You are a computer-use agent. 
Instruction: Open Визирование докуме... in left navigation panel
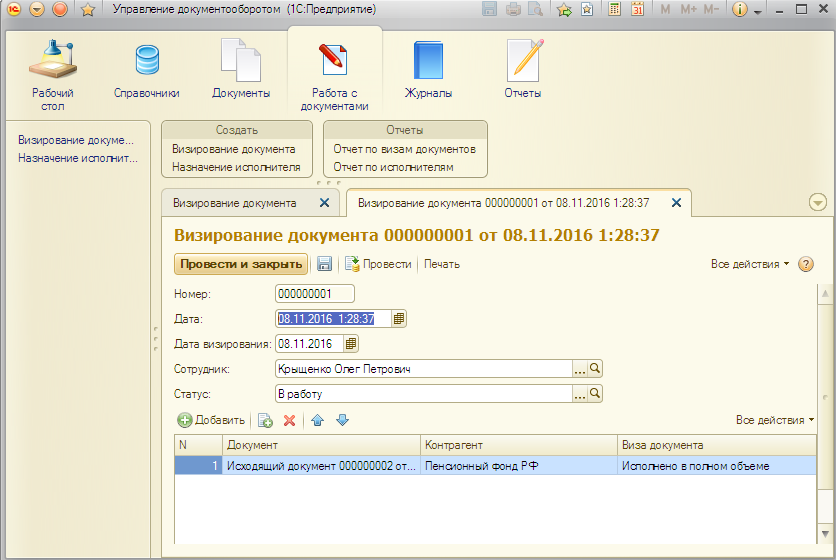coord(76,140)
